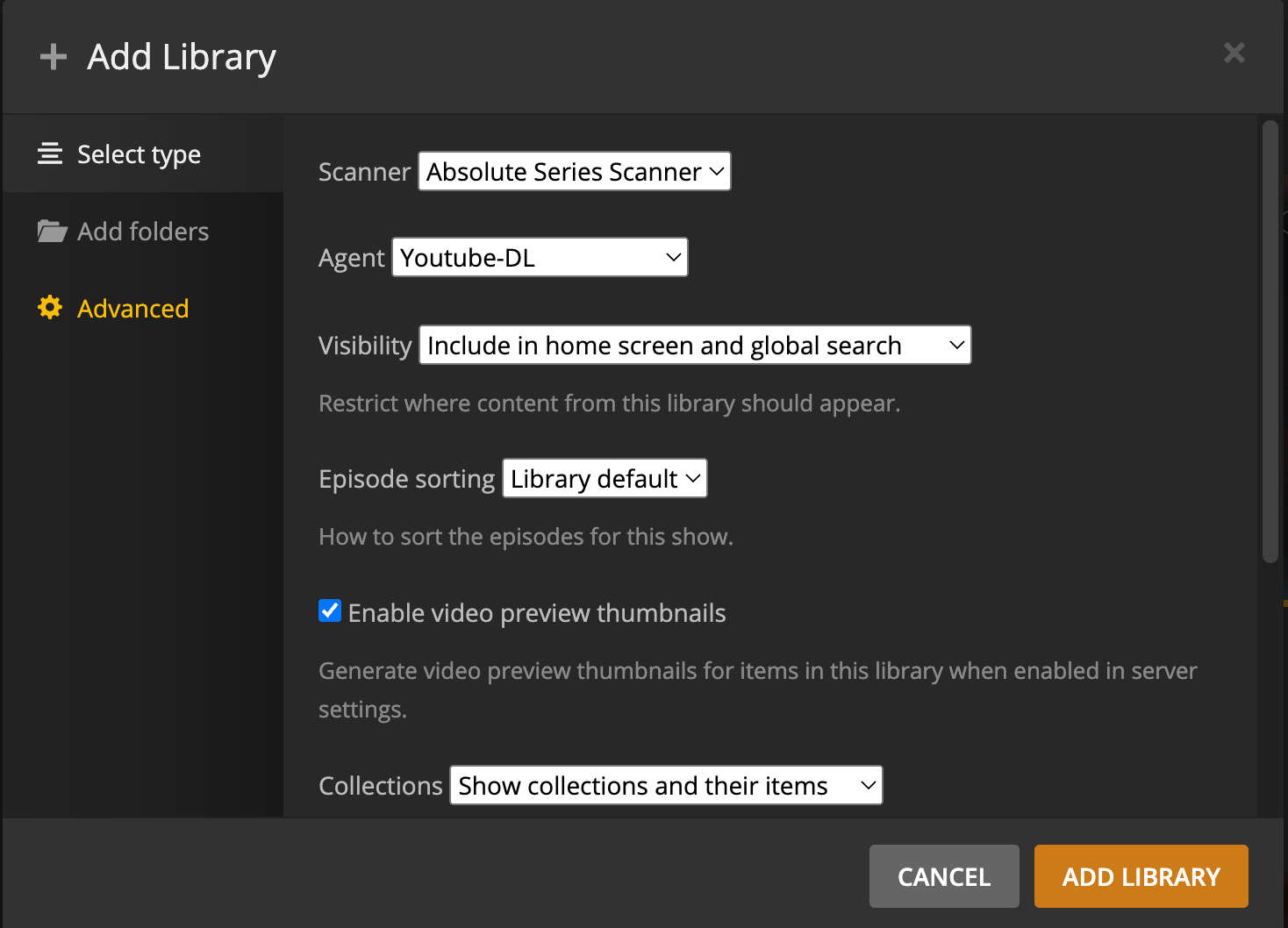Uncheck Enable video preview thumbnails
The height and width of the screenshot is (928, 1288).
329,611
